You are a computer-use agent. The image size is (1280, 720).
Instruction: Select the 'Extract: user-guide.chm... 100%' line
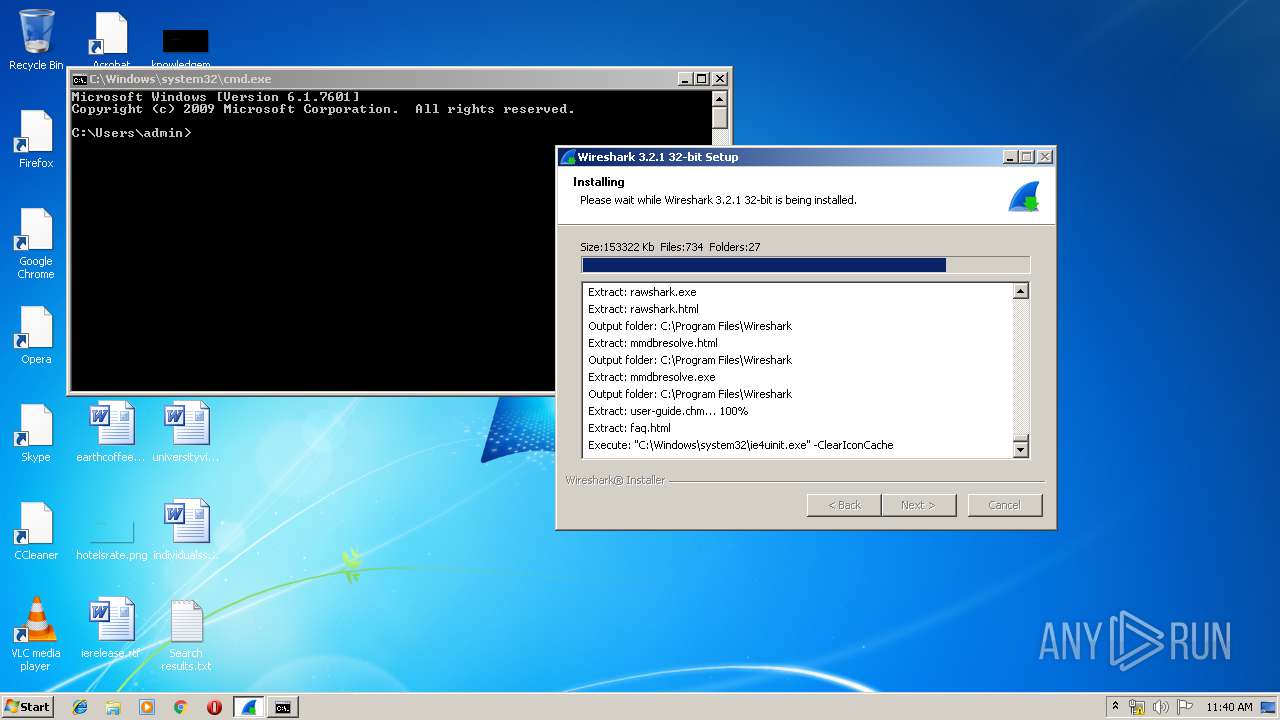pyautogui.click(x=668, y=411)
